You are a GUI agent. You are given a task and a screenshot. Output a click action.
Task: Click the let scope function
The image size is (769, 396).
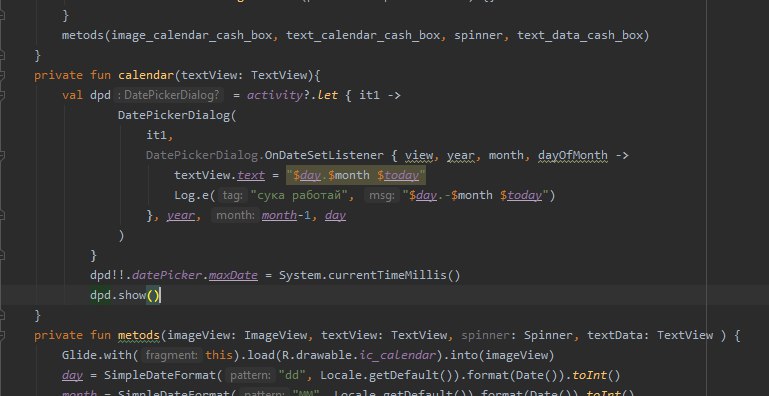tap(328, 95)
